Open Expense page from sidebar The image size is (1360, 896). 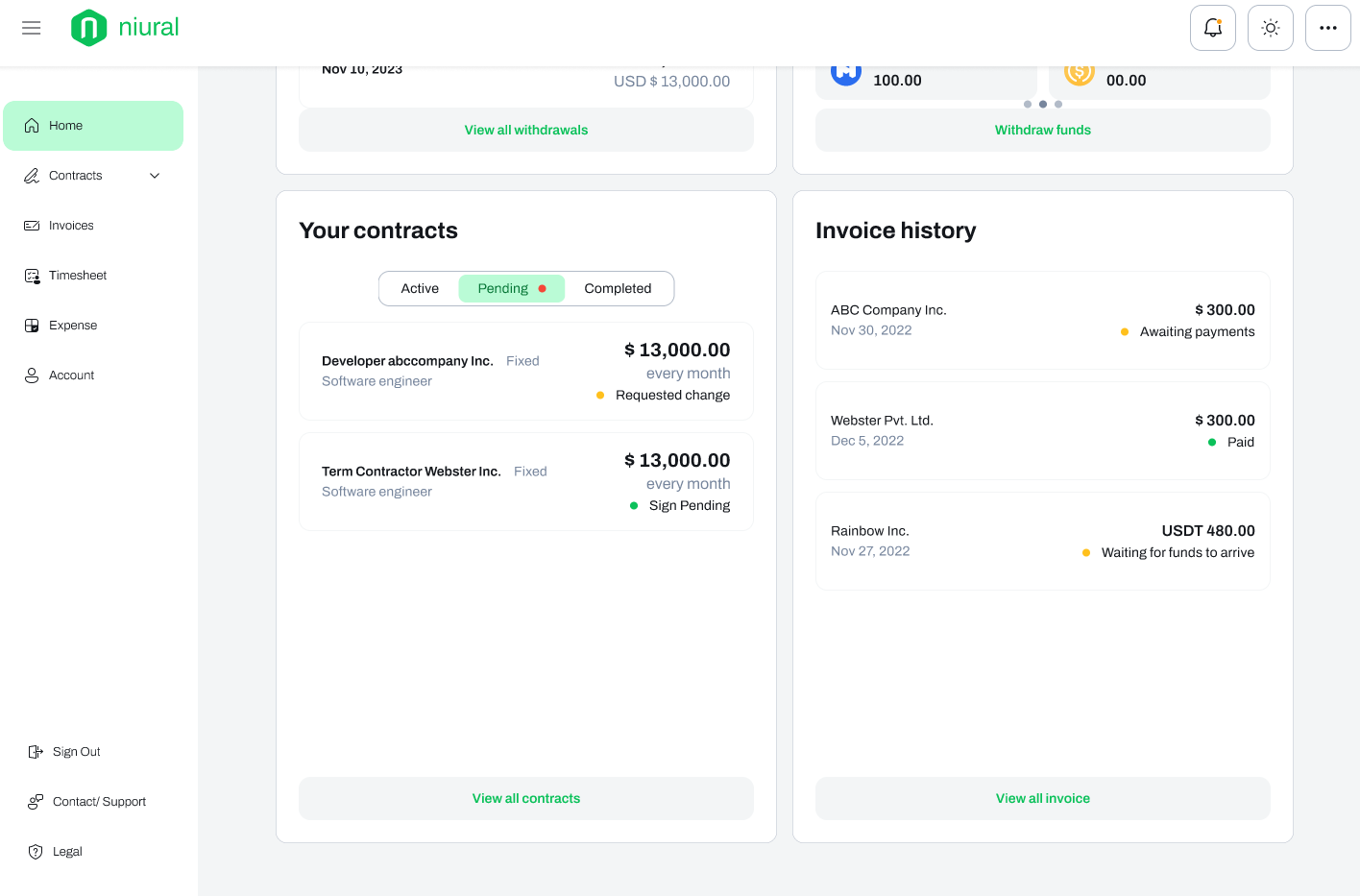point(93,326)
